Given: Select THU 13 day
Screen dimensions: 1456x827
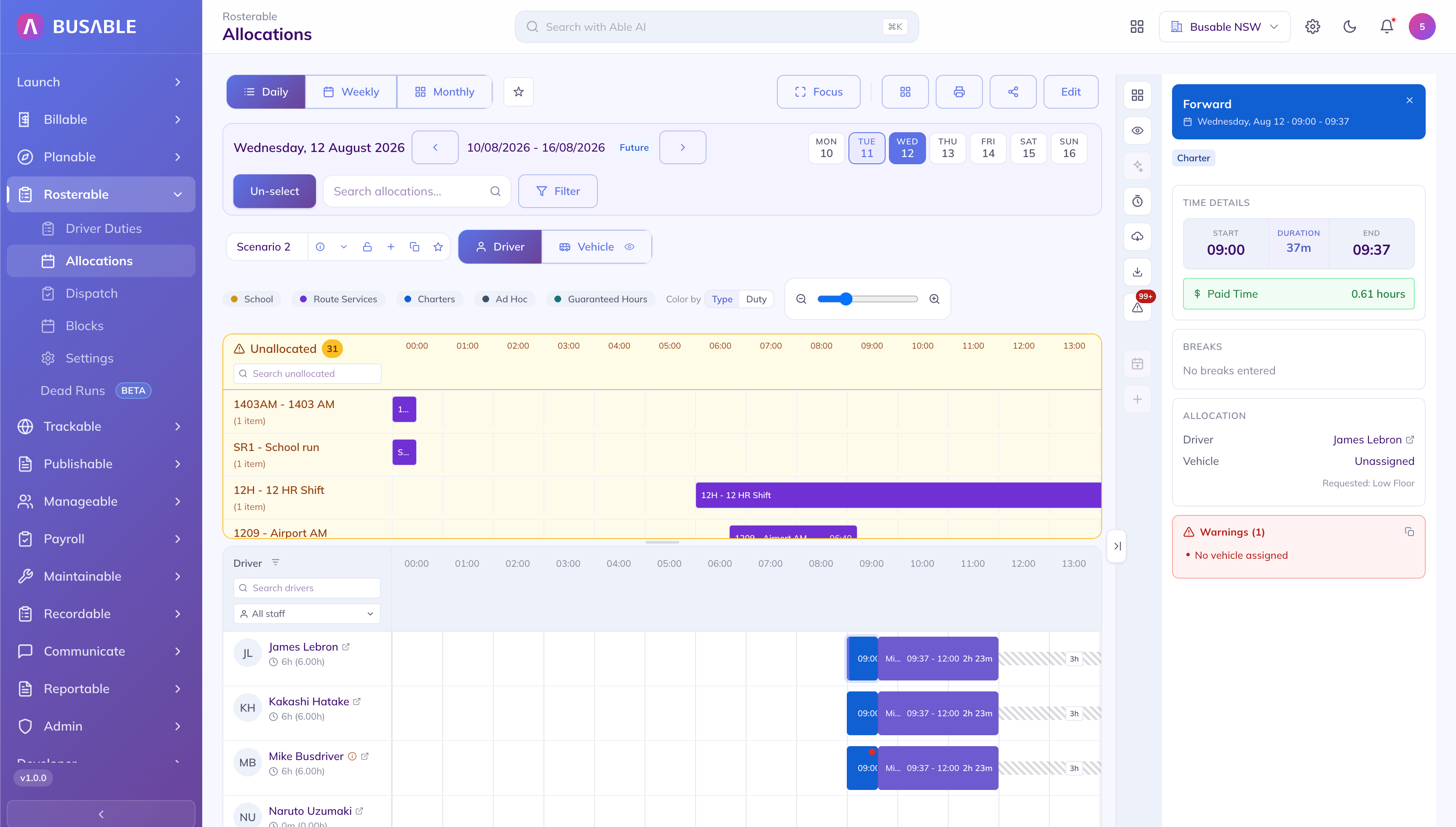Looking at the screenshot, I should (x=947, y=148).
